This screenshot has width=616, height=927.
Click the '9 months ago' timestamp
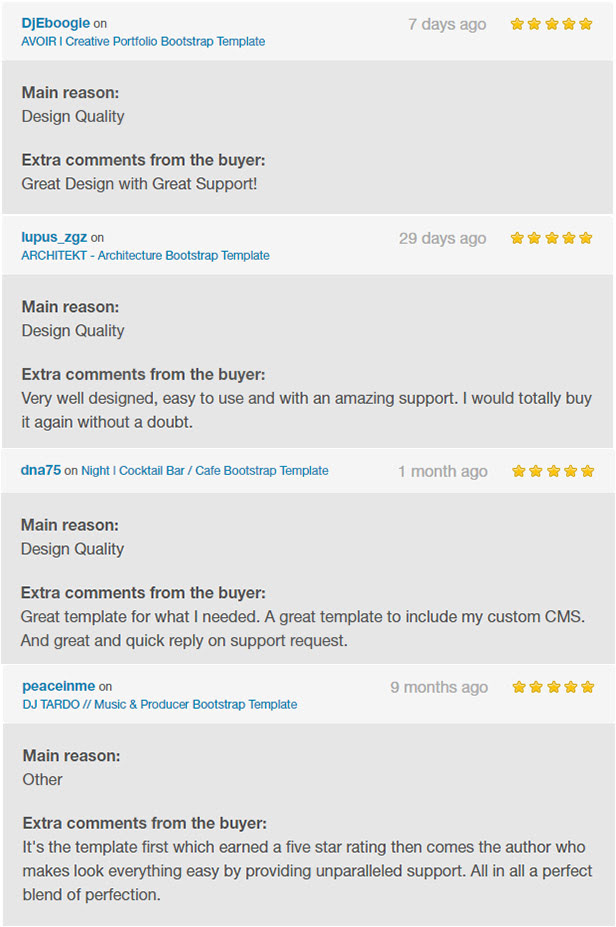pyautogui.click(x=439, y=687)
